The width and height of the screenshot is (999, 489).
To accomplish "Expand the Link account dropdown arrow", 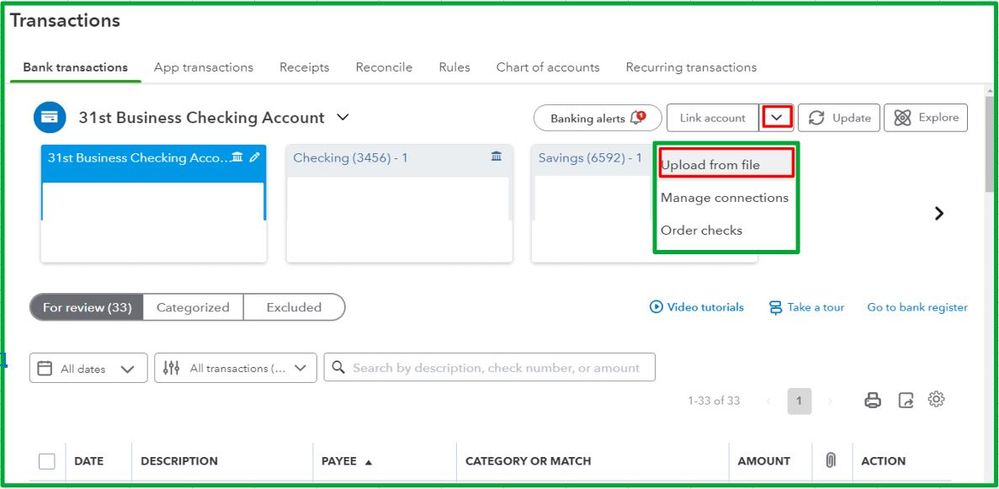I will click(x=777, y=117).
